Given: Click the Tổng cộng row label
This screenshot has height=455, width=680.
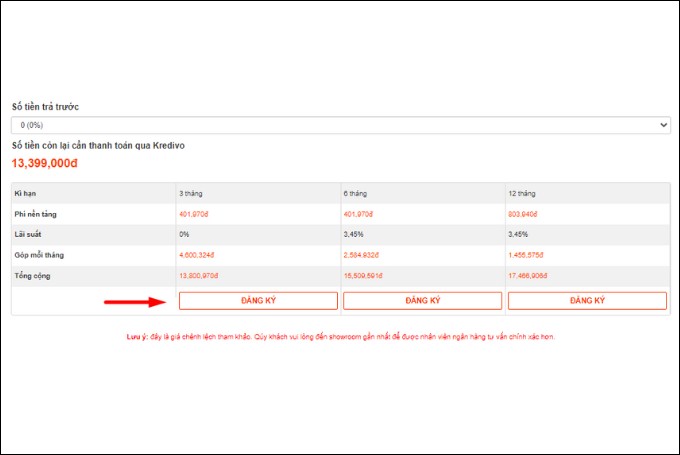Looking at the screenshot, I should coord(32,276).
